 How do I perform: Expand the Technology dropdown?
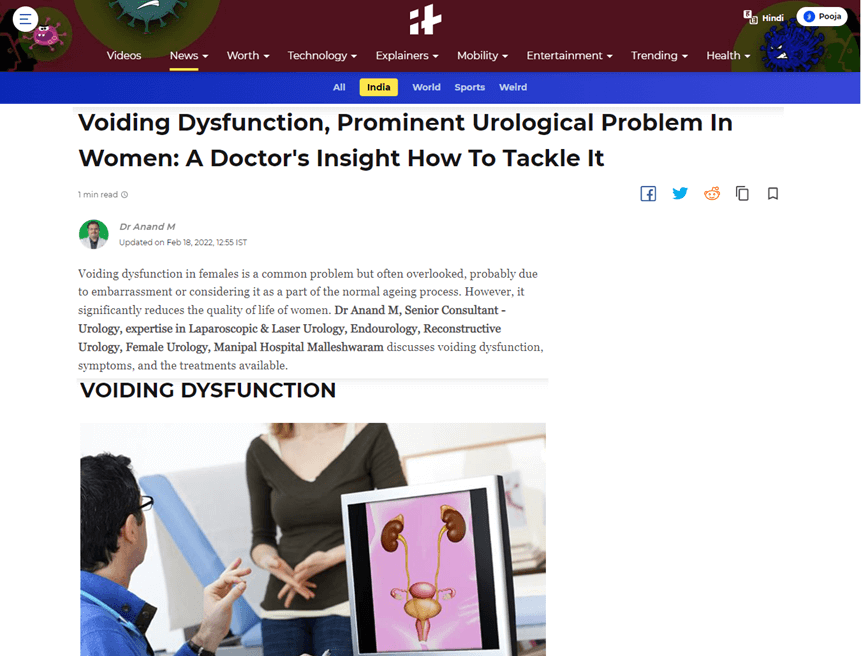pos(322,55)
